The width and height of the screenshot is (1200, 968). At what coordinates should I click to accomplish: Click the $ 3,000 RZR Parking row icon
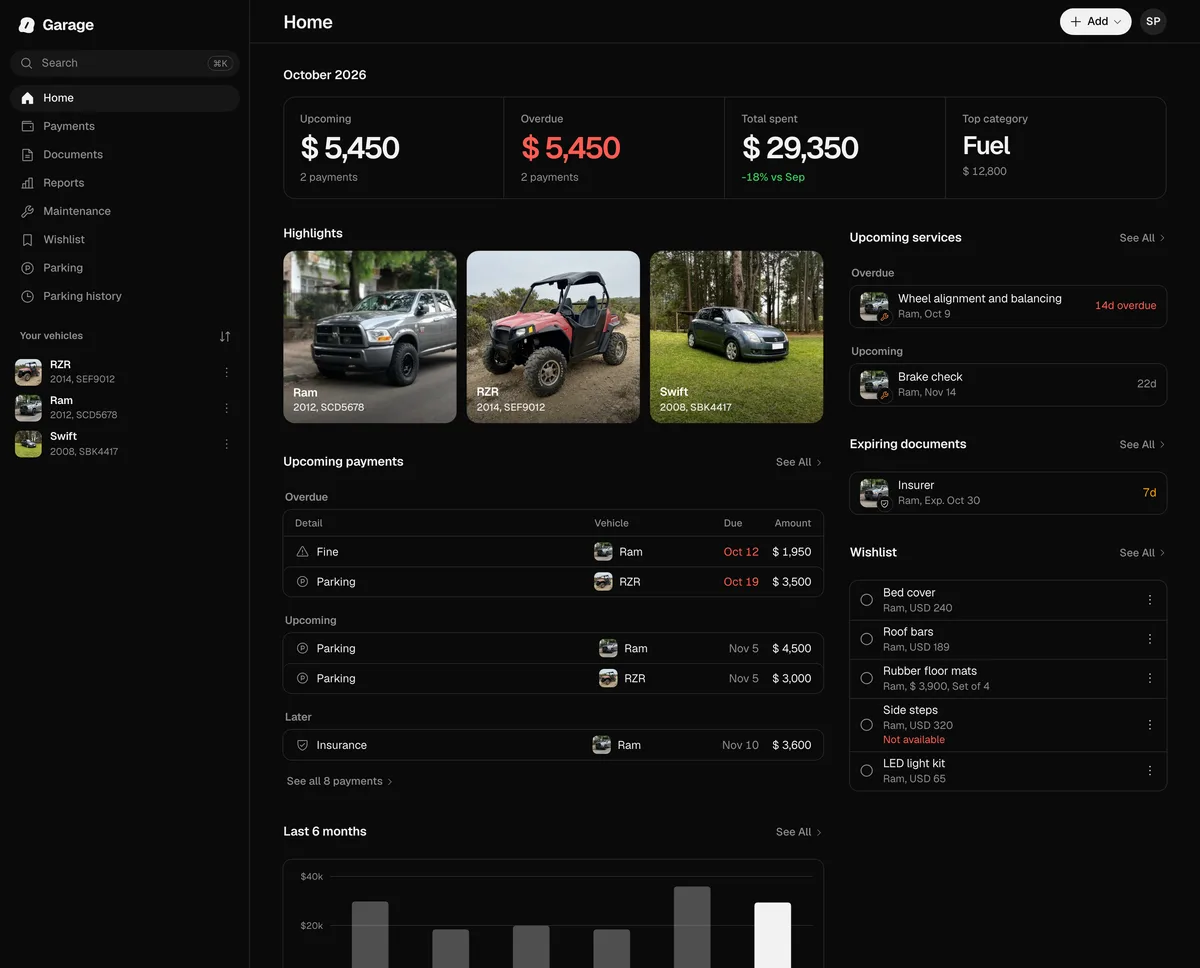point(303,678)
